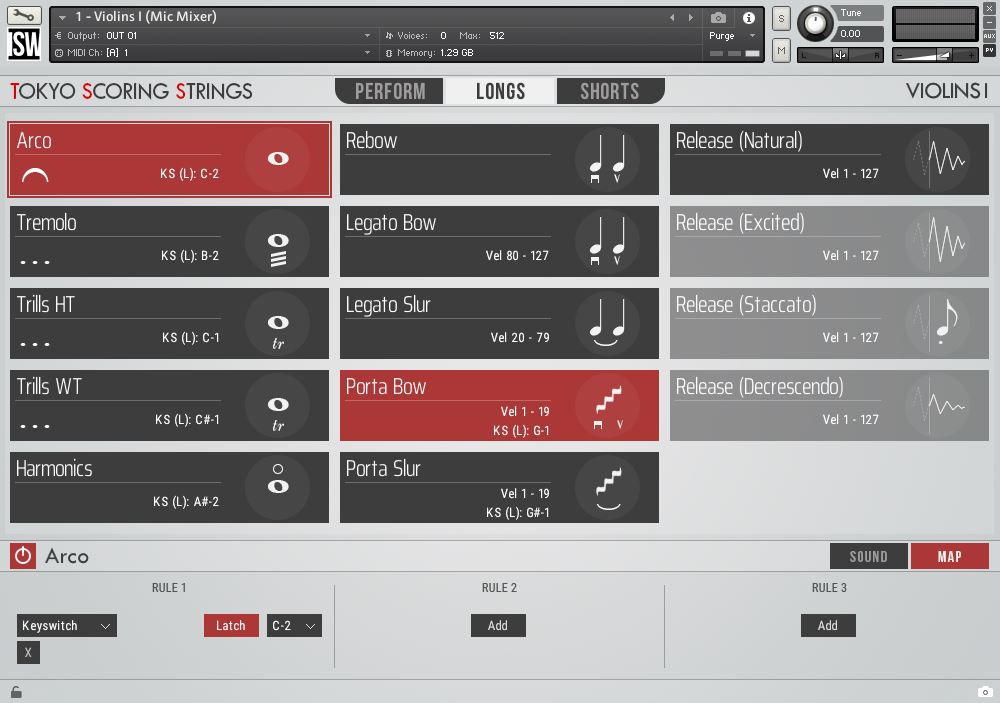1000x703 pixels.
Task: Open the Output OUT 01 dropdown
Action: [x=214, y=36]
